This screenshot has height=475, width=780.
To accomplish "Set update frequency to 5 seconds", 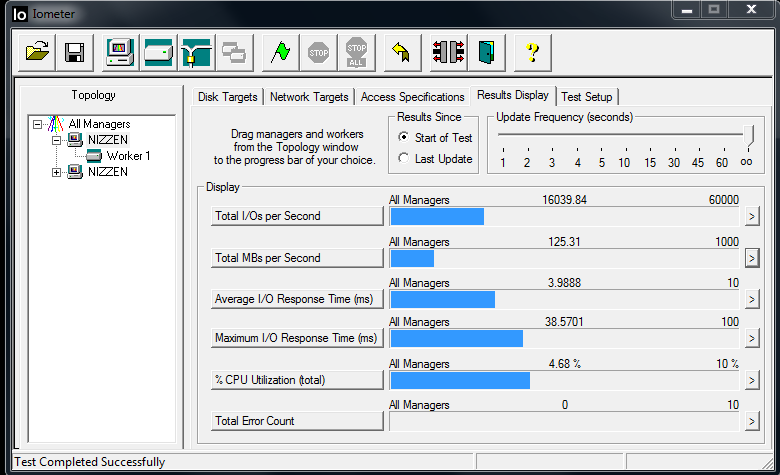I will tap(601, 163).
